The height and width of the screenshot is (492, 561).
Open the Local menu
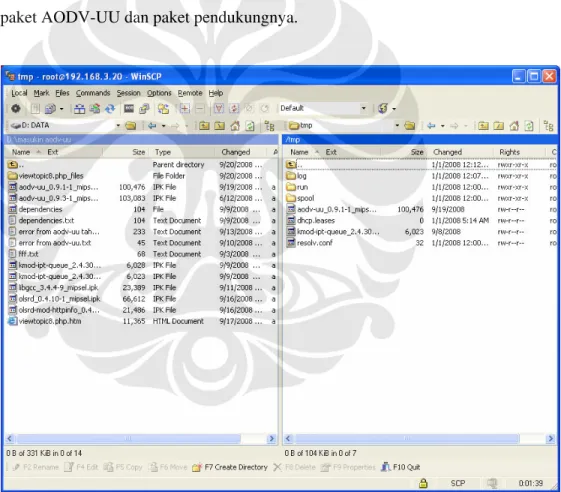[x=19, y=93]
